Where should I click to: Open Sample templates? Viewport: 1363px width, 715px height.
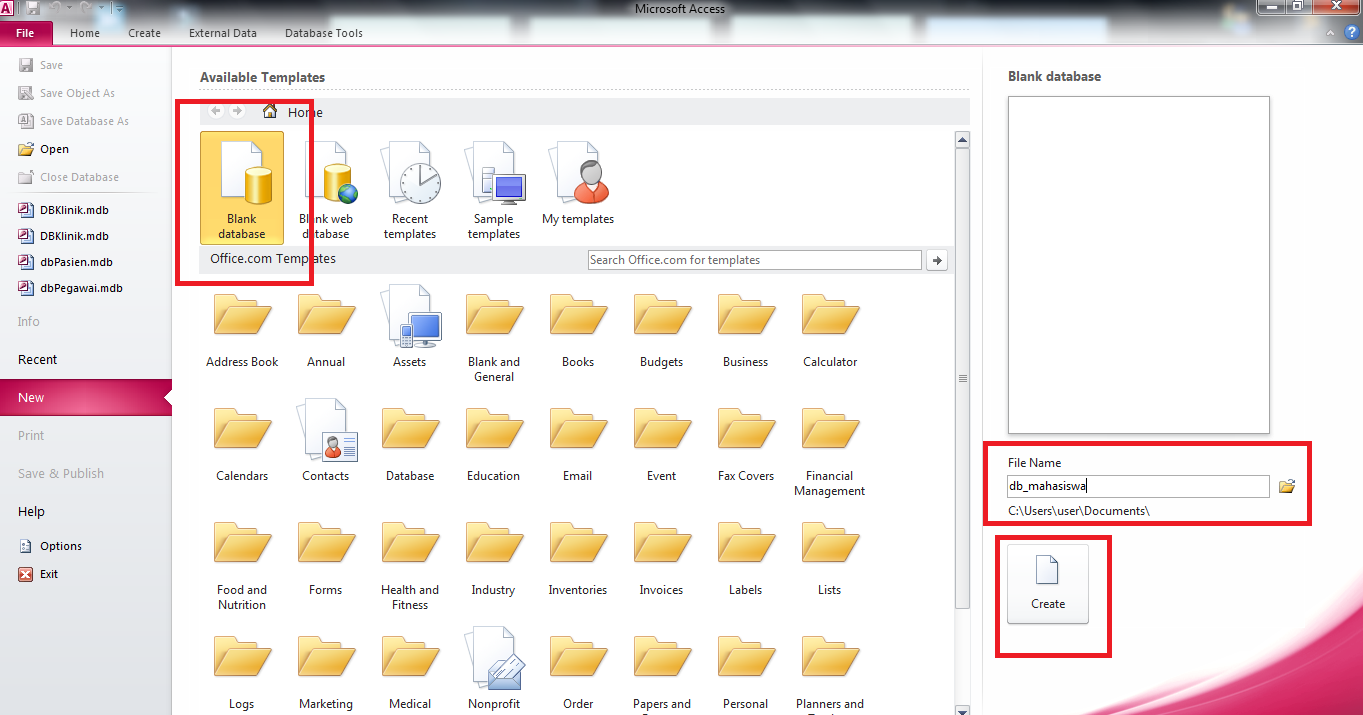pos(494,187)
